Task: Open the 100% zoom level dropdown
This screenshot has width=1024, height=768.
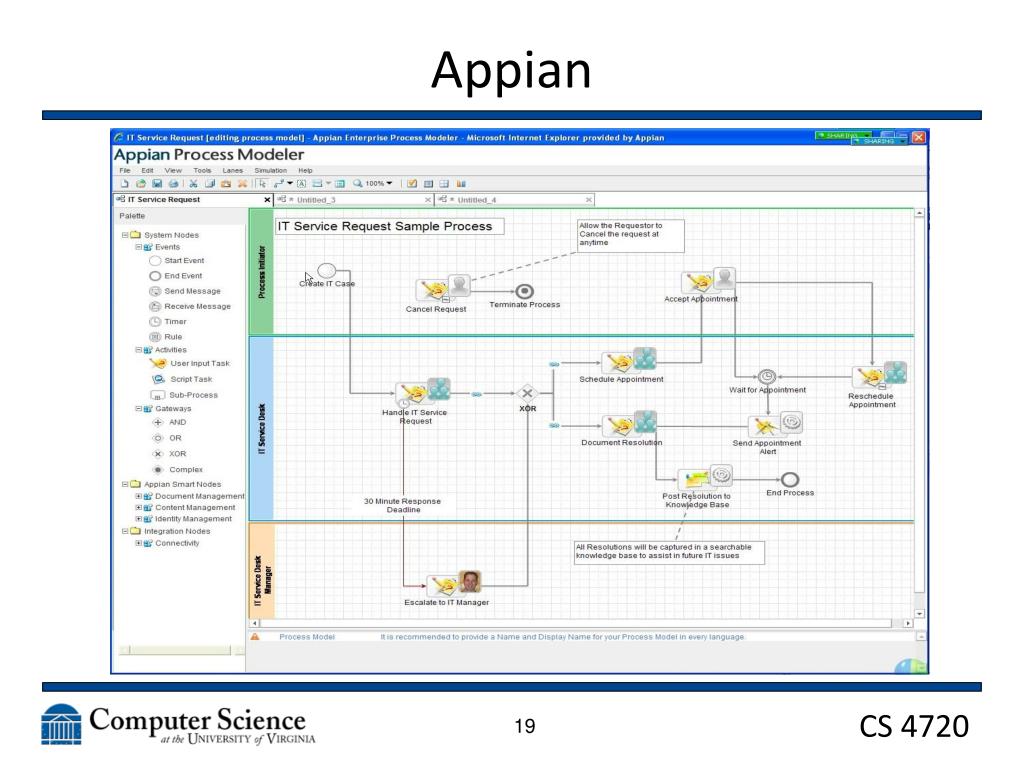Action: (x=390, y=184)
